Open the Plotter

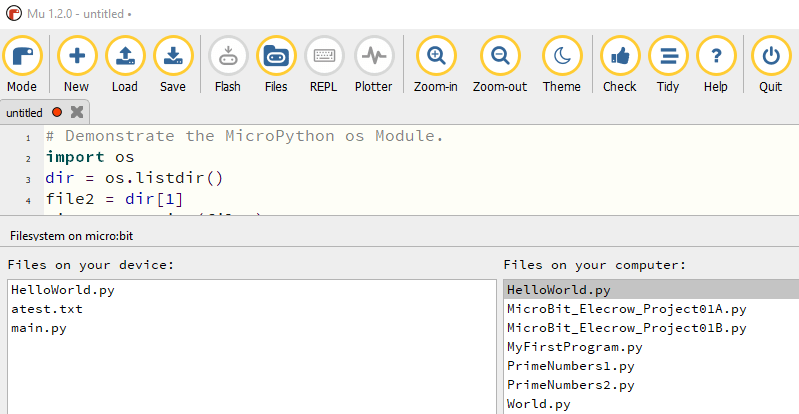coord(374,64)
